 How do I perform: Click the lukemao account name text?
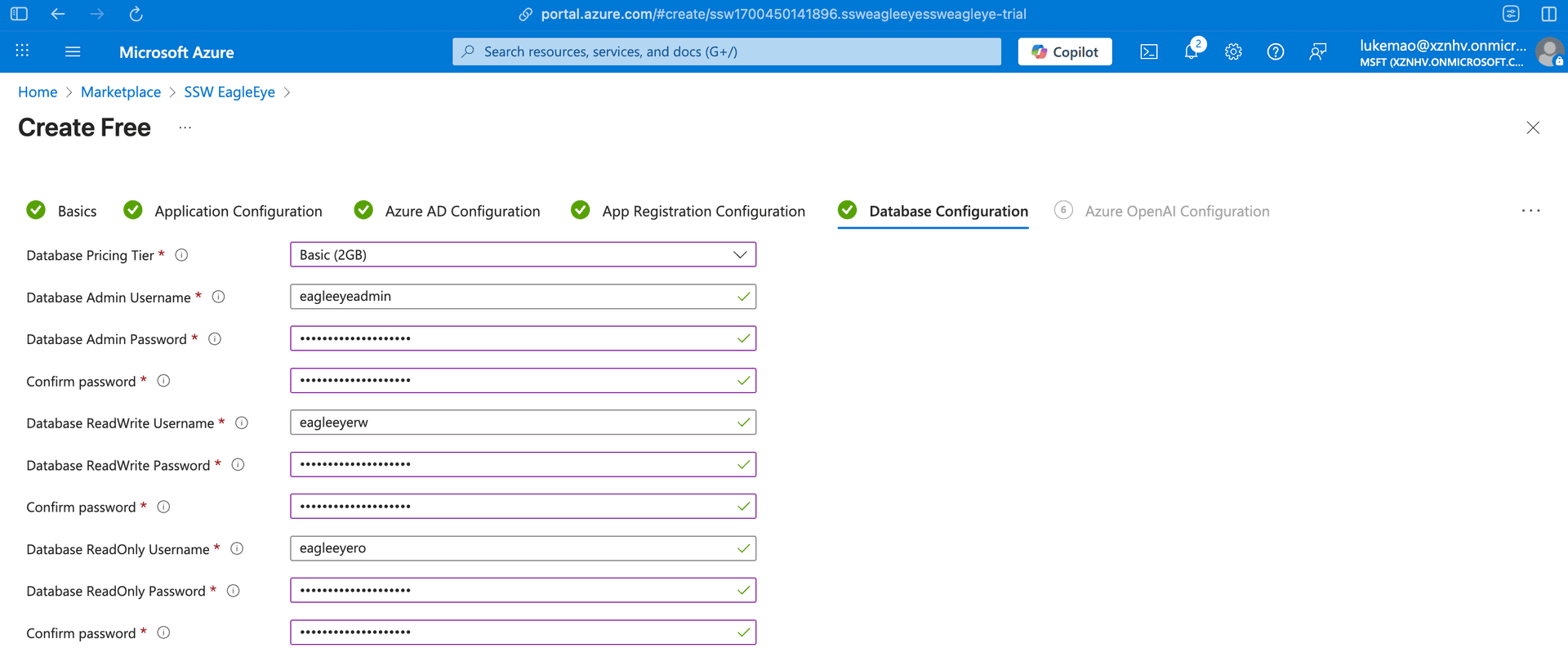pyautogui.click(x=1442, y=46)
